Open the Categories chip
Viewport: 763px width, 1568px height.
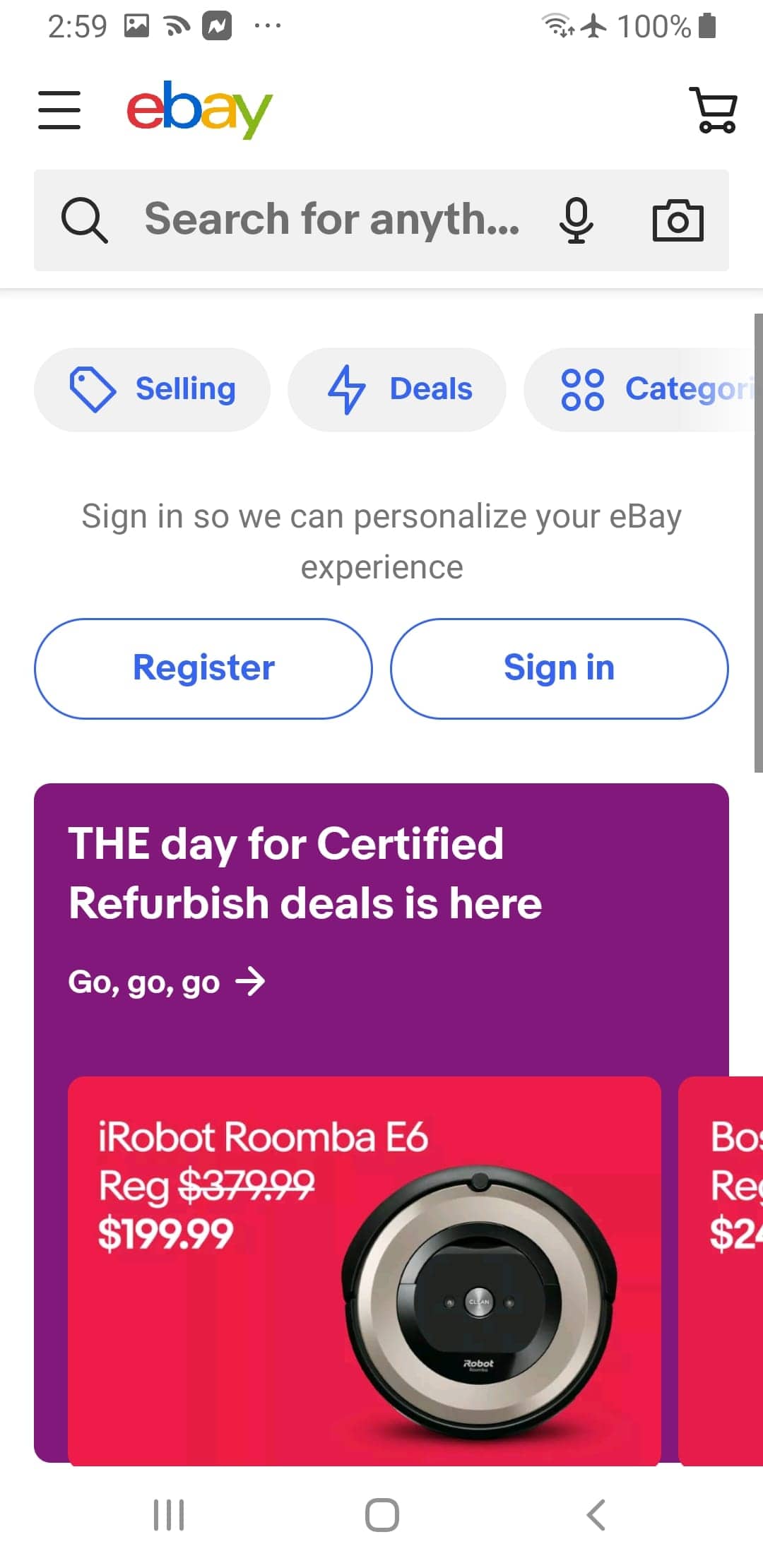coord(643,389)
